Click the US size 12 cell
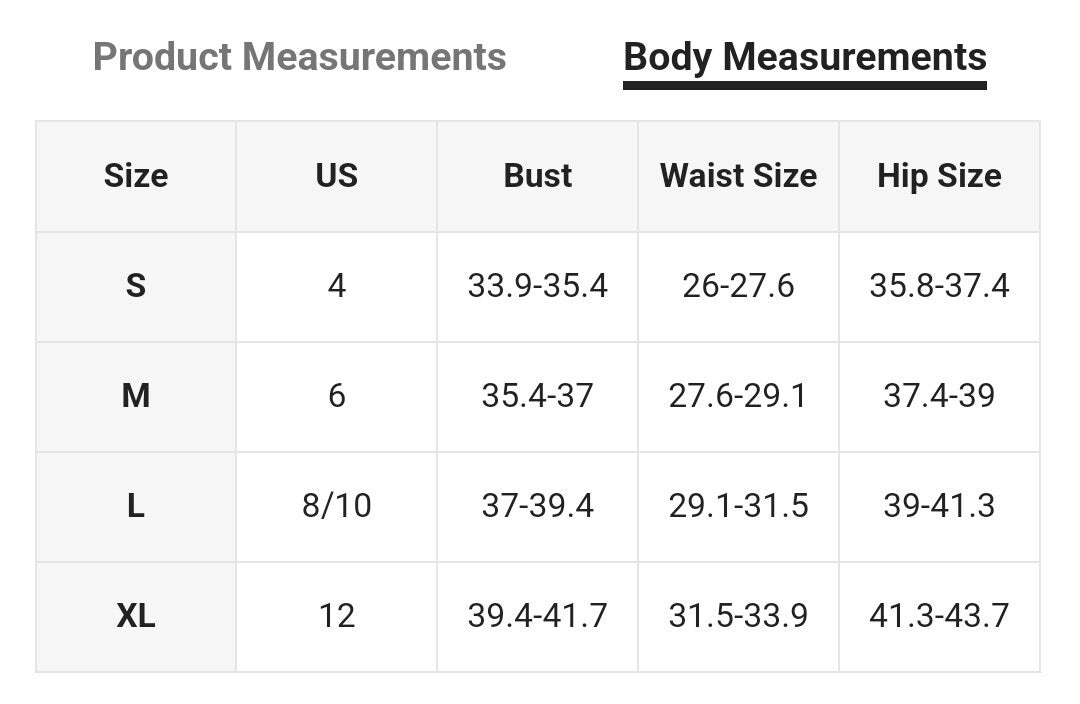The width and height of the screenshot is (1080, 704). pos(336,616)
